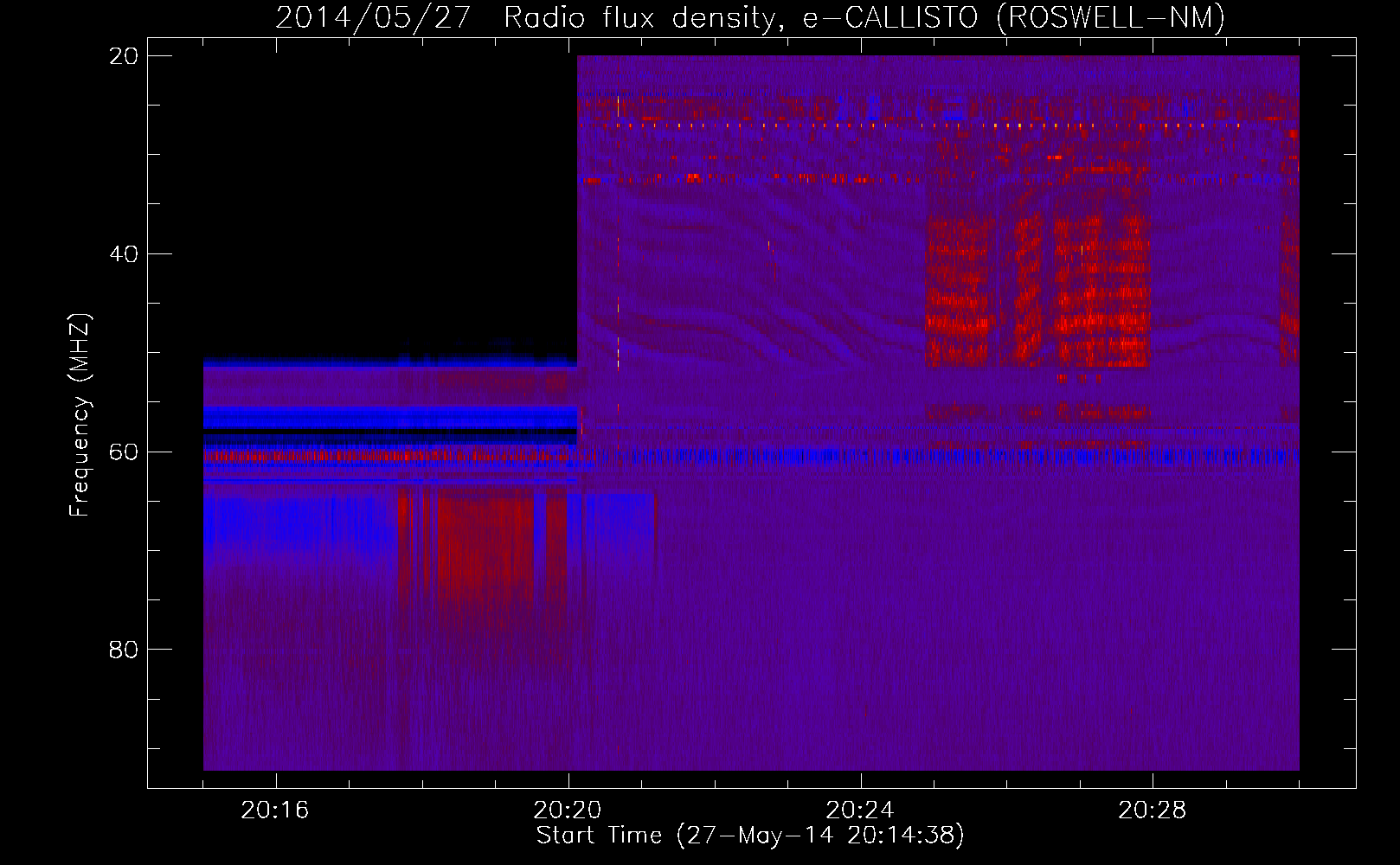
Task: Click the 'Start Time (27-May-14 20:14:38)' label
Action: click(750, 836)
